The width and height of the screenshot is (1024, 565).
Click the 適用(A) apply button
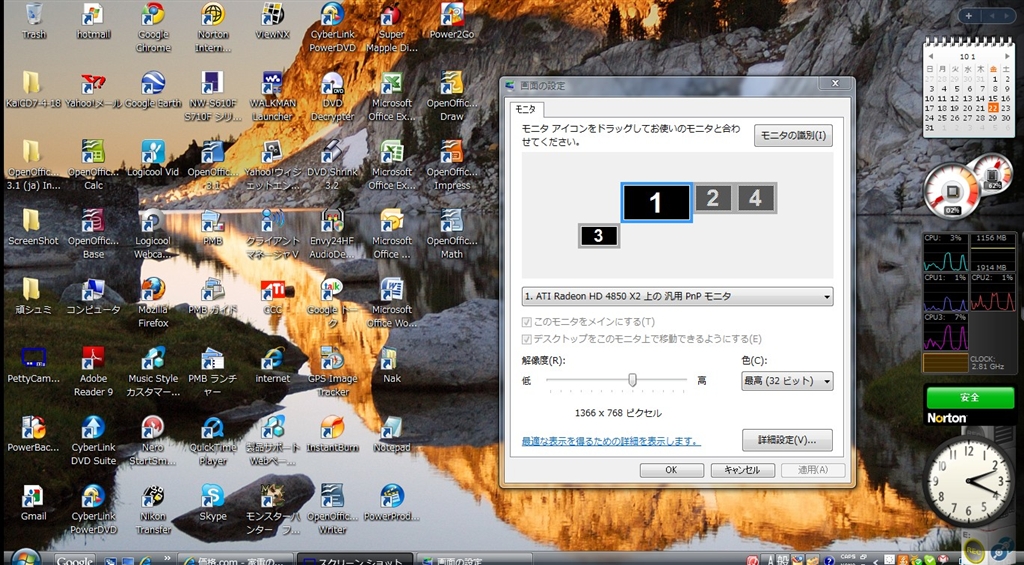click(813, 470)
